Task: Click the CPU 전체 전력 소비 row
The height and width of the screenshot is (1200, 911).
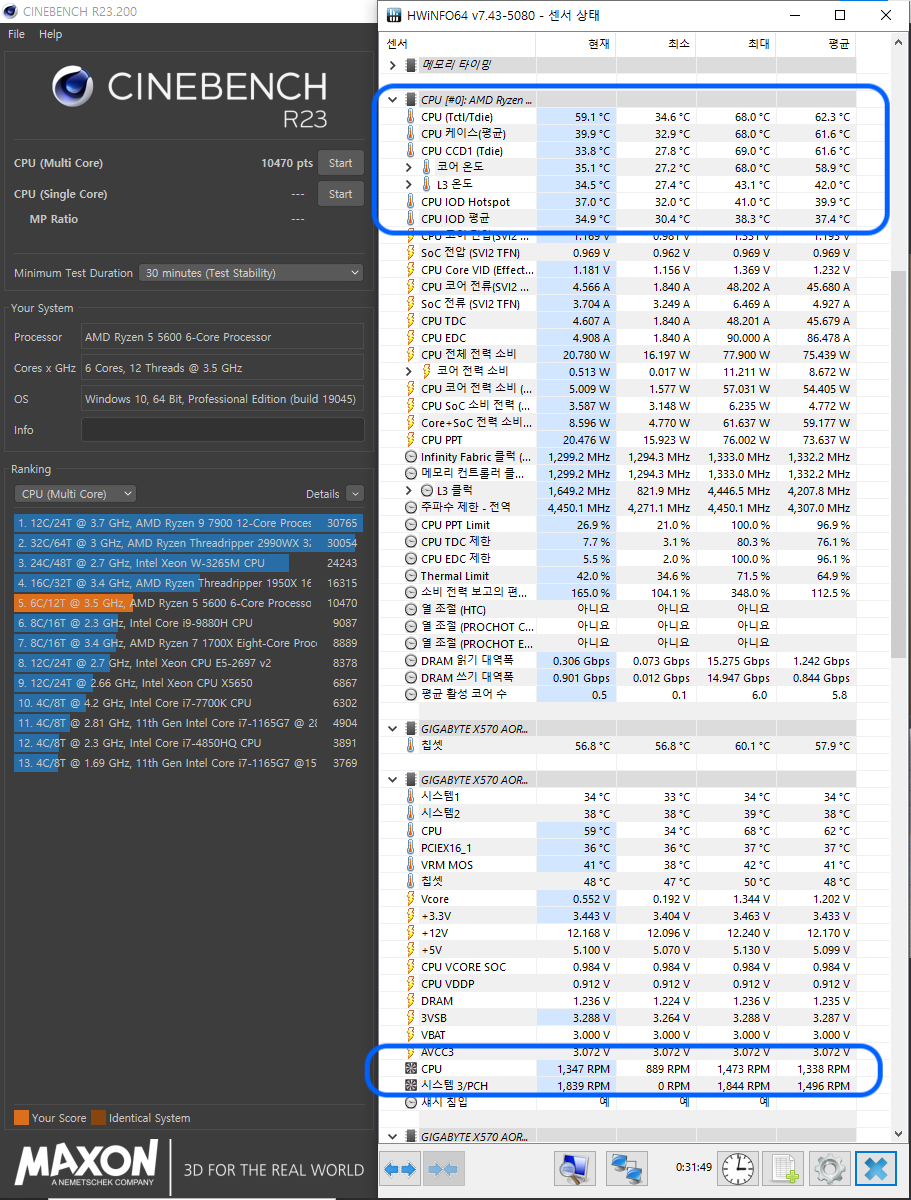Action: [x=618, y=355]
